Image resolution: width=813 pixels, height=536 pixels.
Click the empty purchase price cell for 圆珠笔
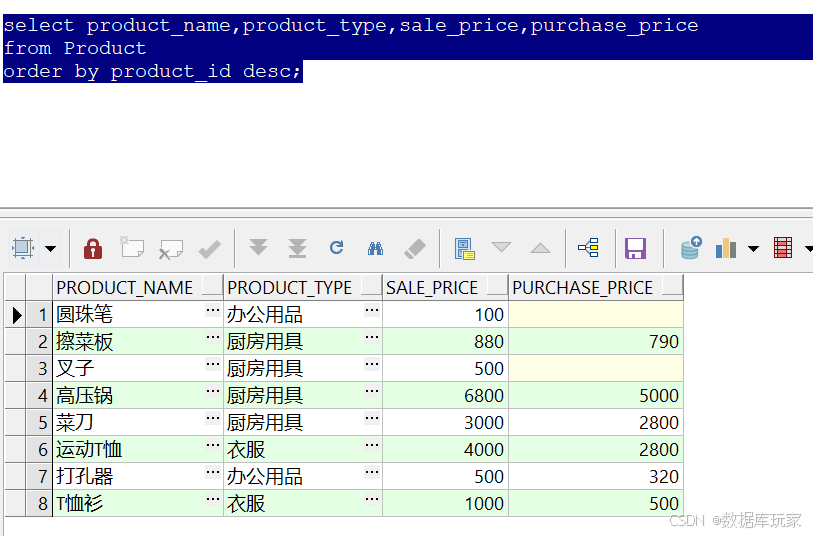596,315
